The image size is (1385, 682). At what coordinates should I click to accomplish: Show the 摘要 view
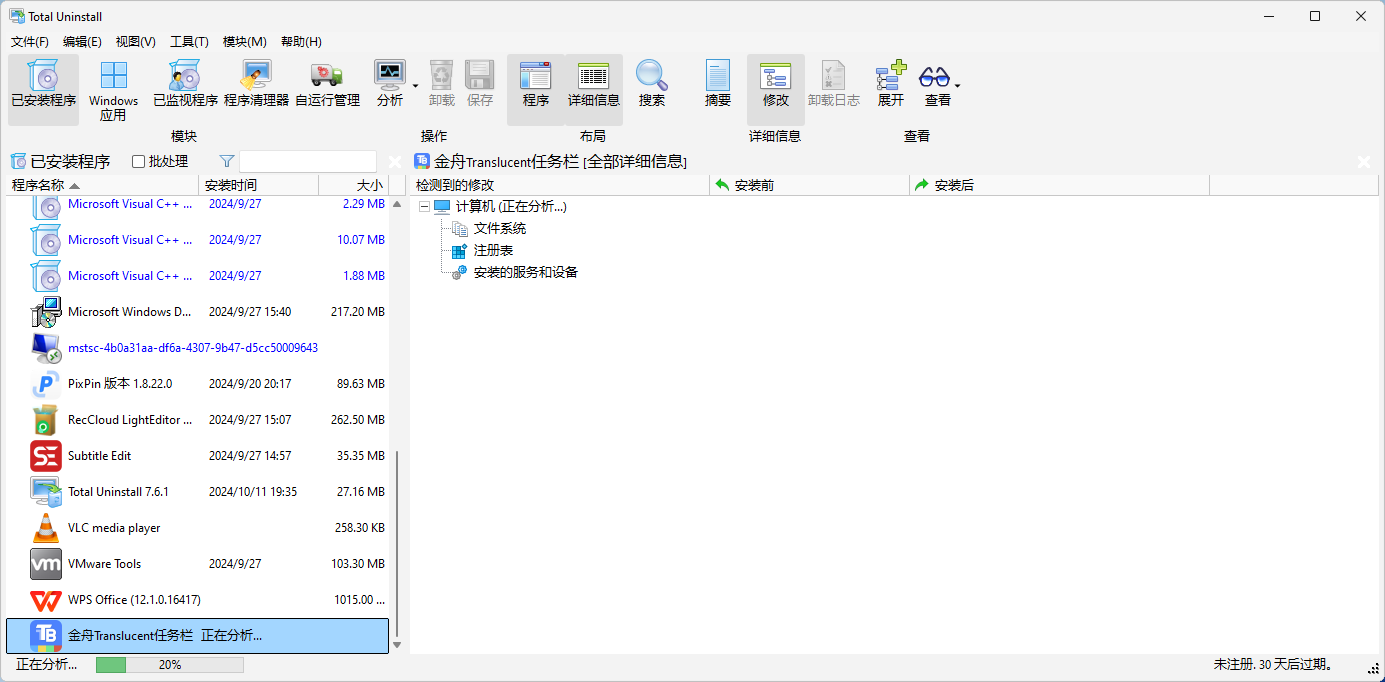coord(718,83)
